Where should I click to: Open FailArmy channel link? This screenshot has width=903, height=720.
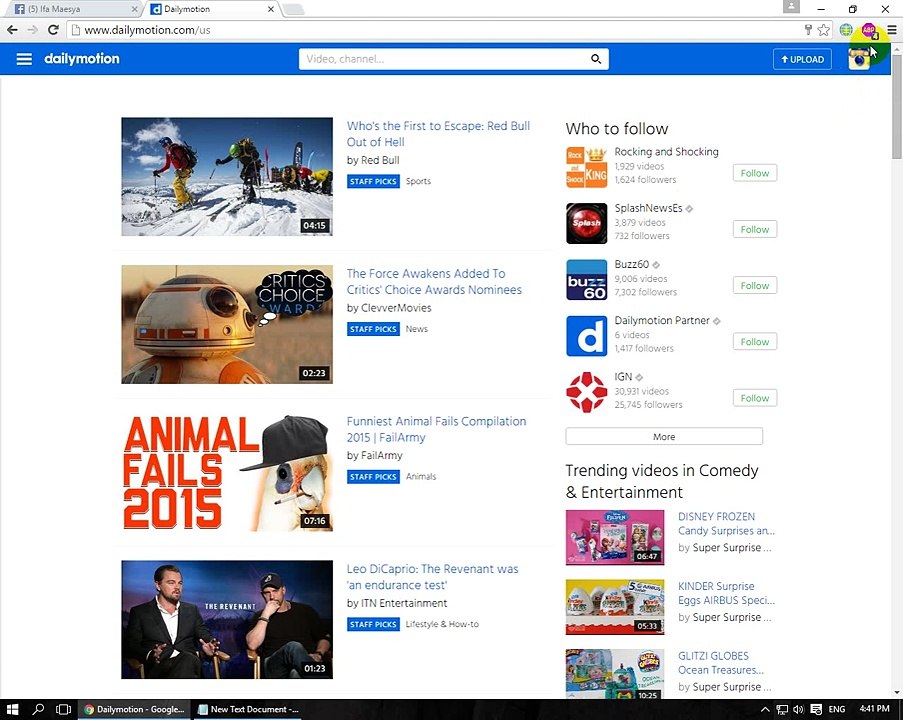pos(382,456)
